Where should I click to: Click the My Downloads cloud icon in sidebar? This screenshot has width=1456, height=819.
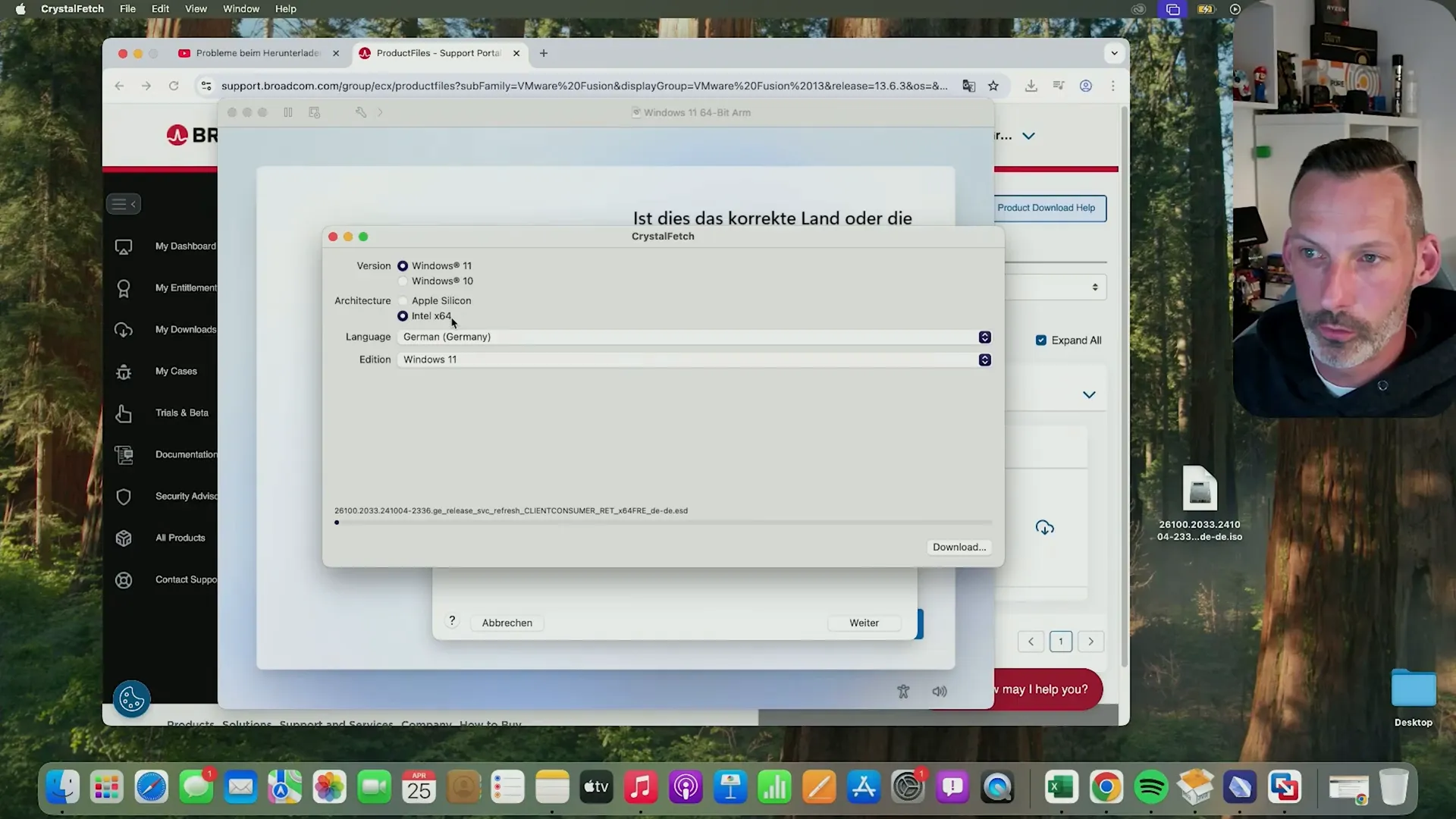(x=124, y=330)
